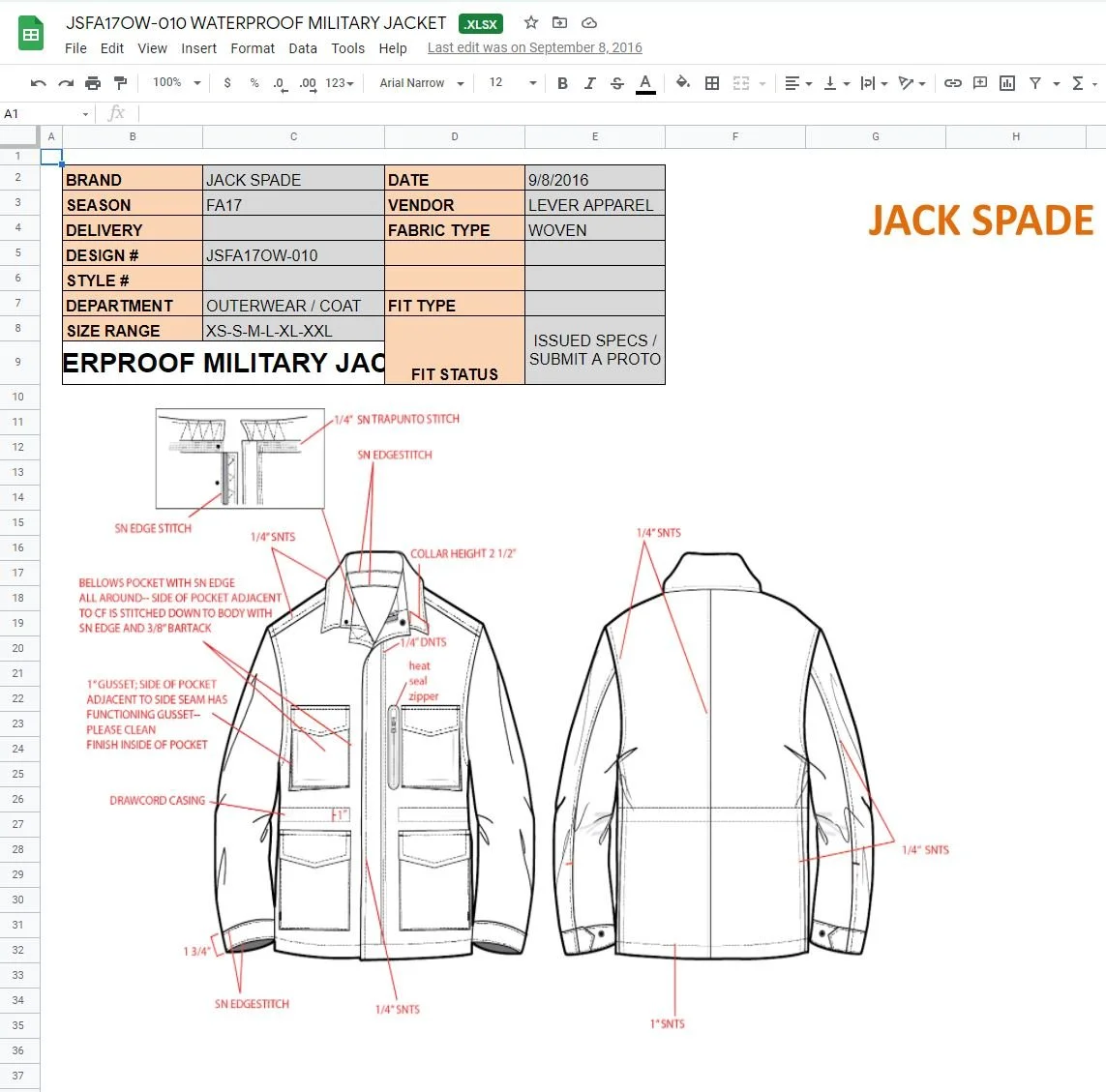Print the spreadsheet
1106x1092 pixels.
[92, 83]
